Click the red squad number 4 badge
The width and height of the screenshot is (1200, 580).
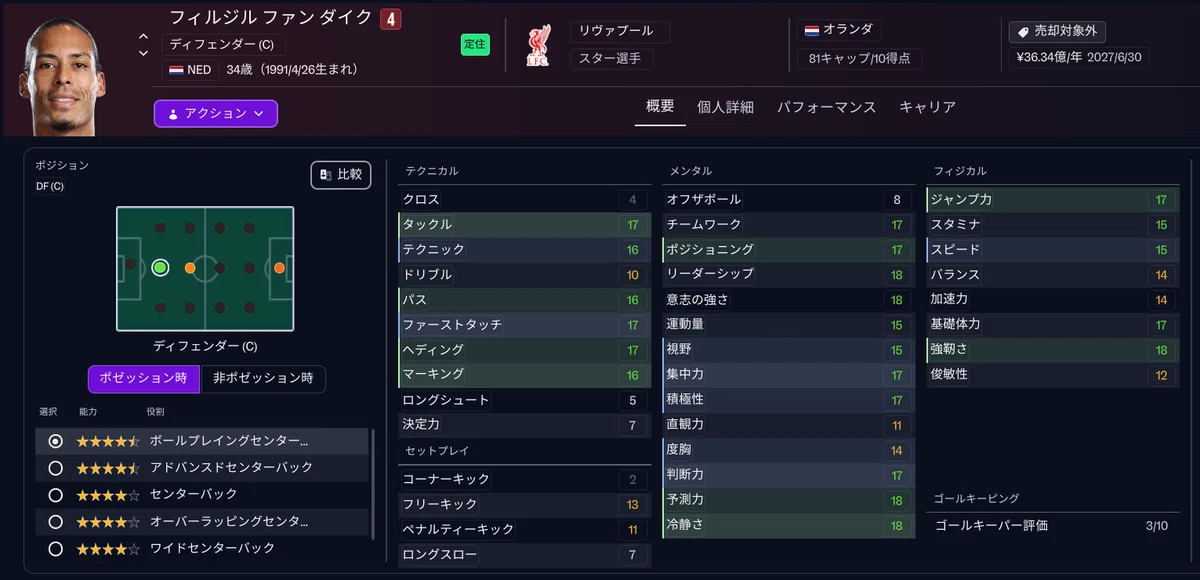[391, 18]
